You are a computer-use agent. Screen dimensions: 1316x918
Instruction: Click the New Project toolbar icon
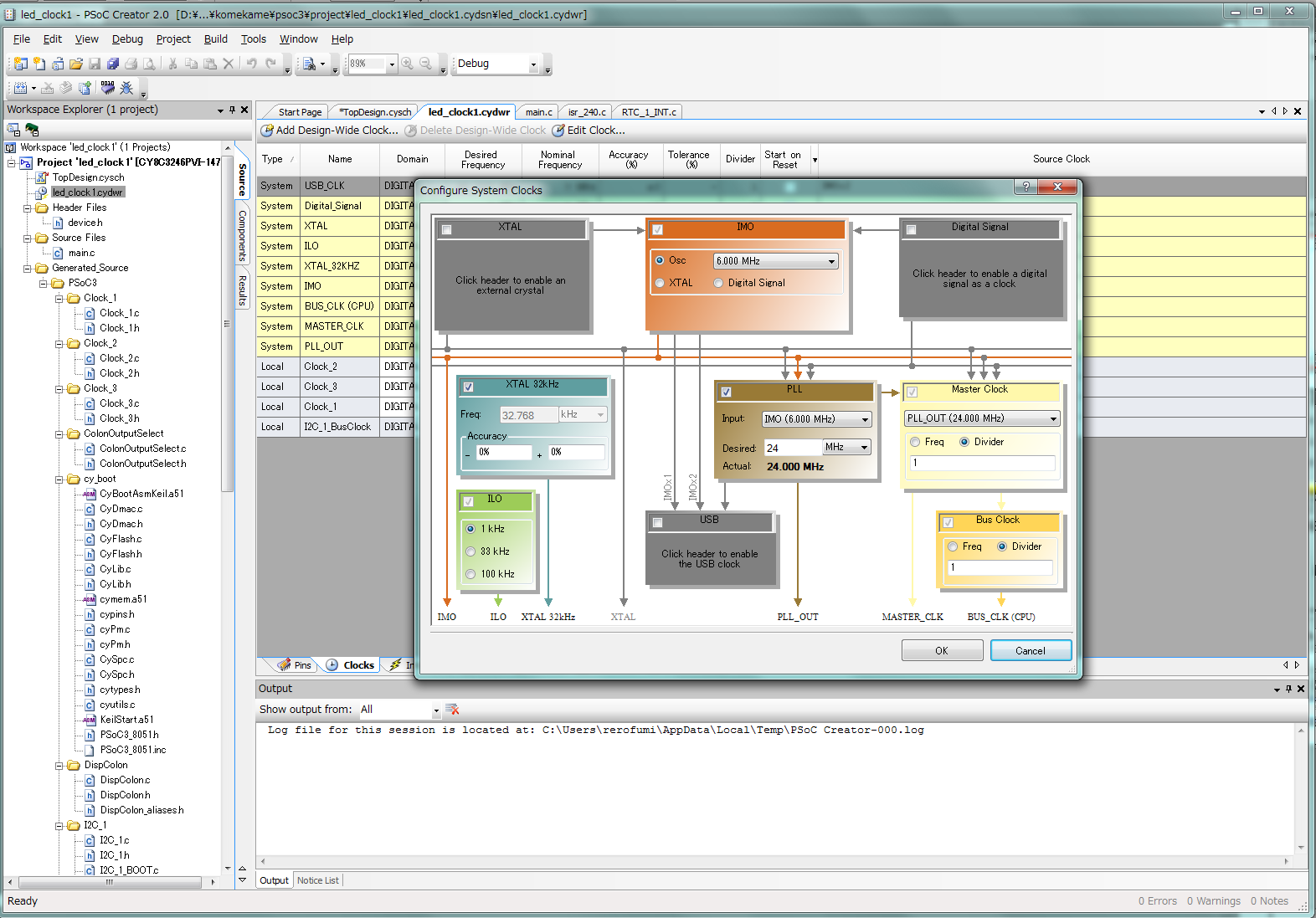click(21, 64)
